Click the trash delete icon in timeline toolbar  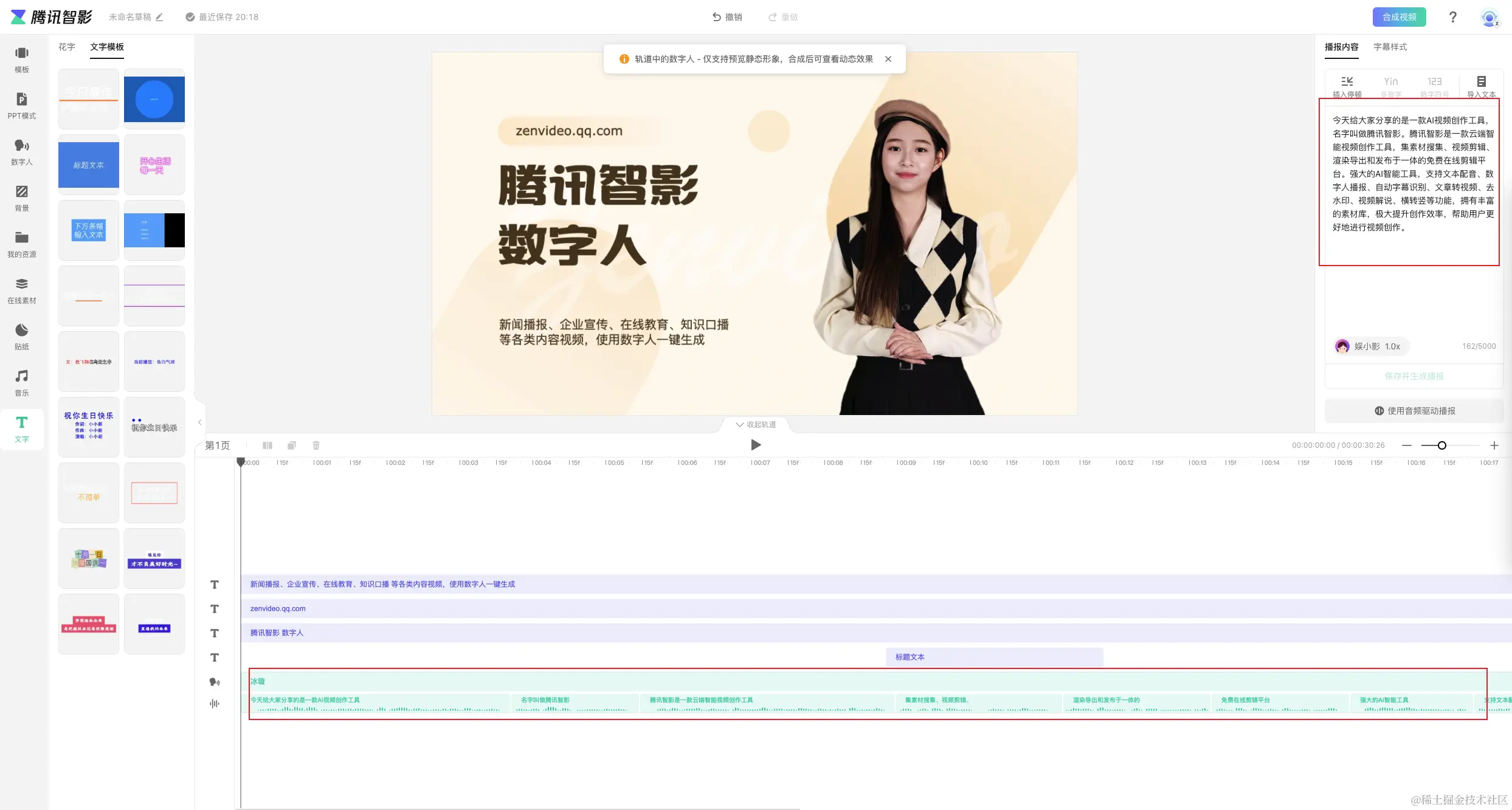316,445
